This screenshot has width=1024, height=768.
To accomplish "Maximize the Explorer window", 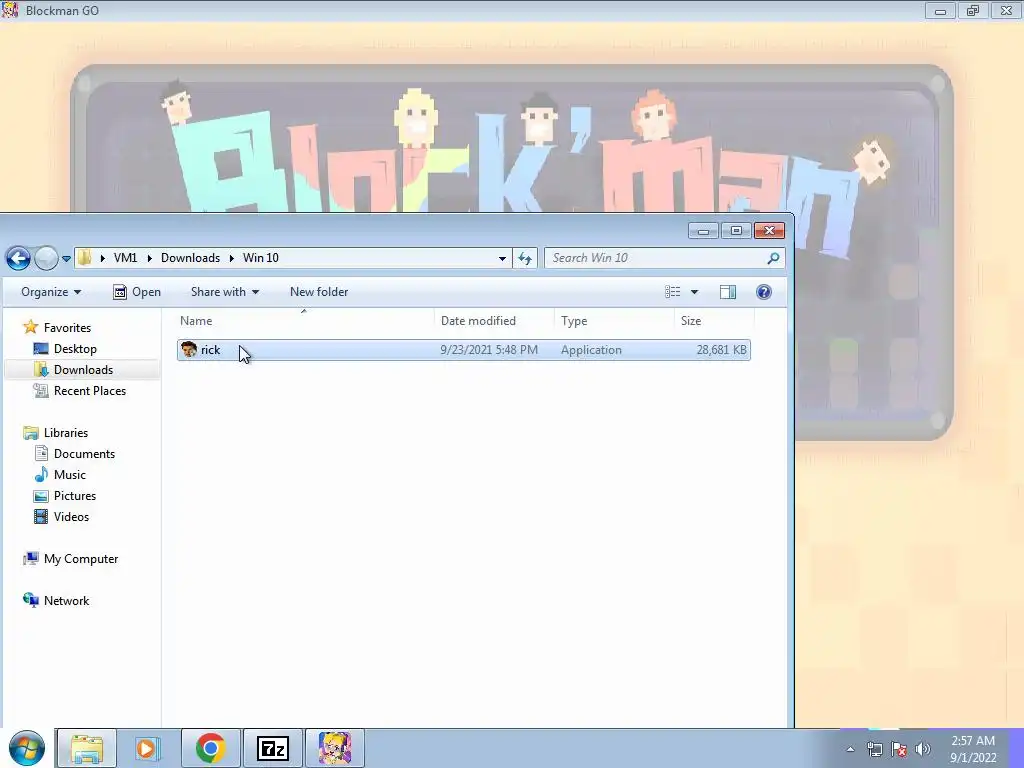I will coord(736,231).
